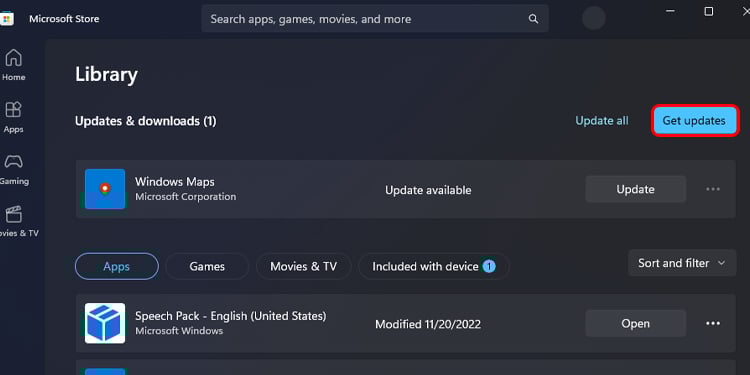This screenshot has width=750, height=375.
Task: Minimize the Microsoft Store window
Action: point(671,11)
